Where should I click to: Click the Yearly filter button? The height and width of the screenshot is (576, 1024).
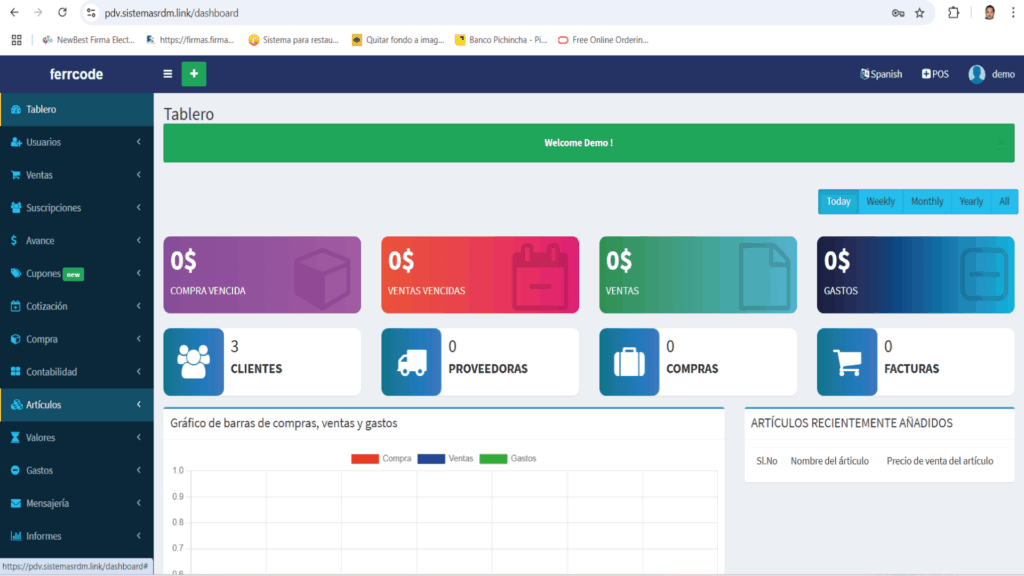click(x=971, y=201)
